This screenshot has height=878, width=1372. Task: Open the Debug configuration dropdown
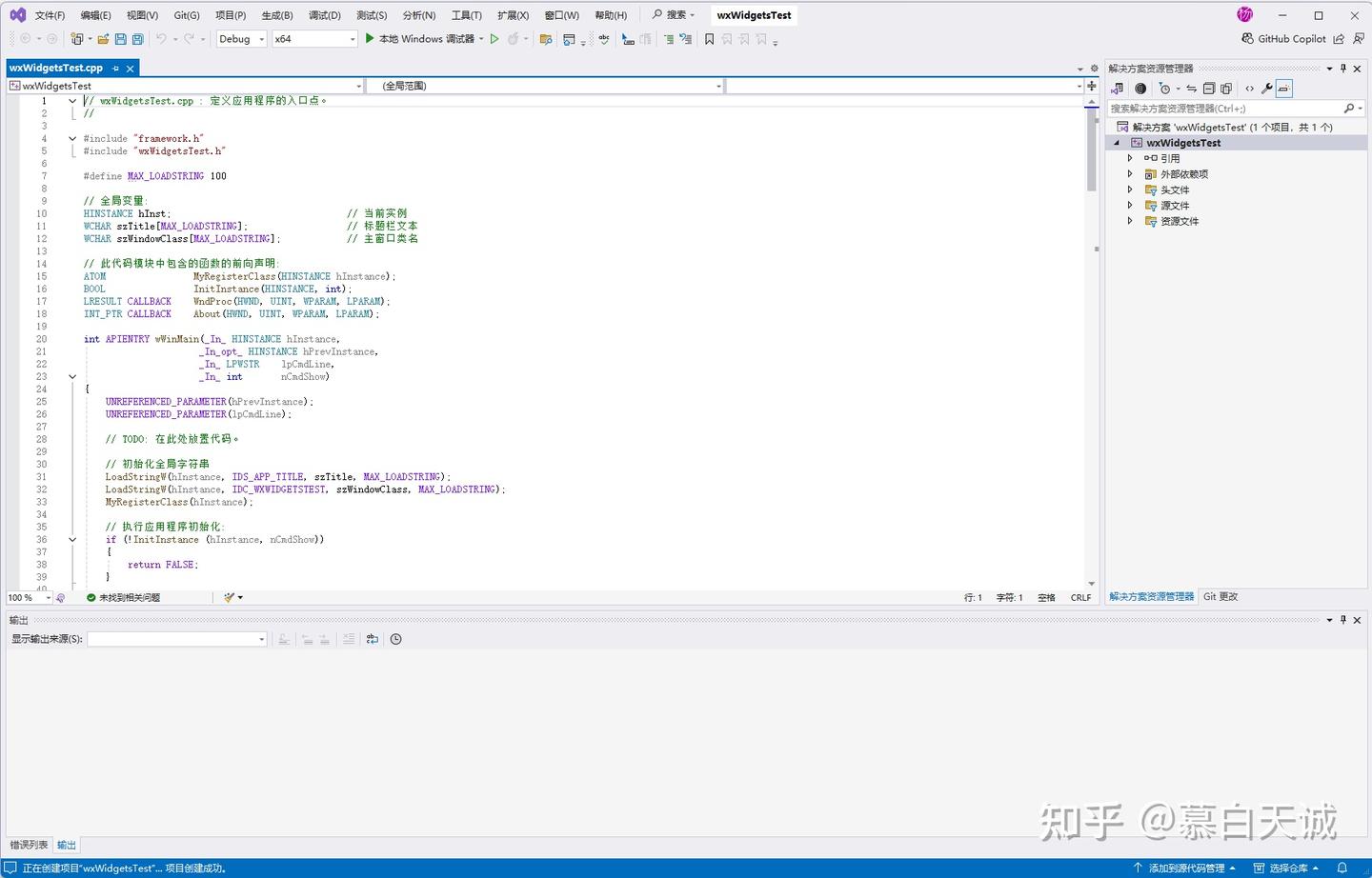242,39
